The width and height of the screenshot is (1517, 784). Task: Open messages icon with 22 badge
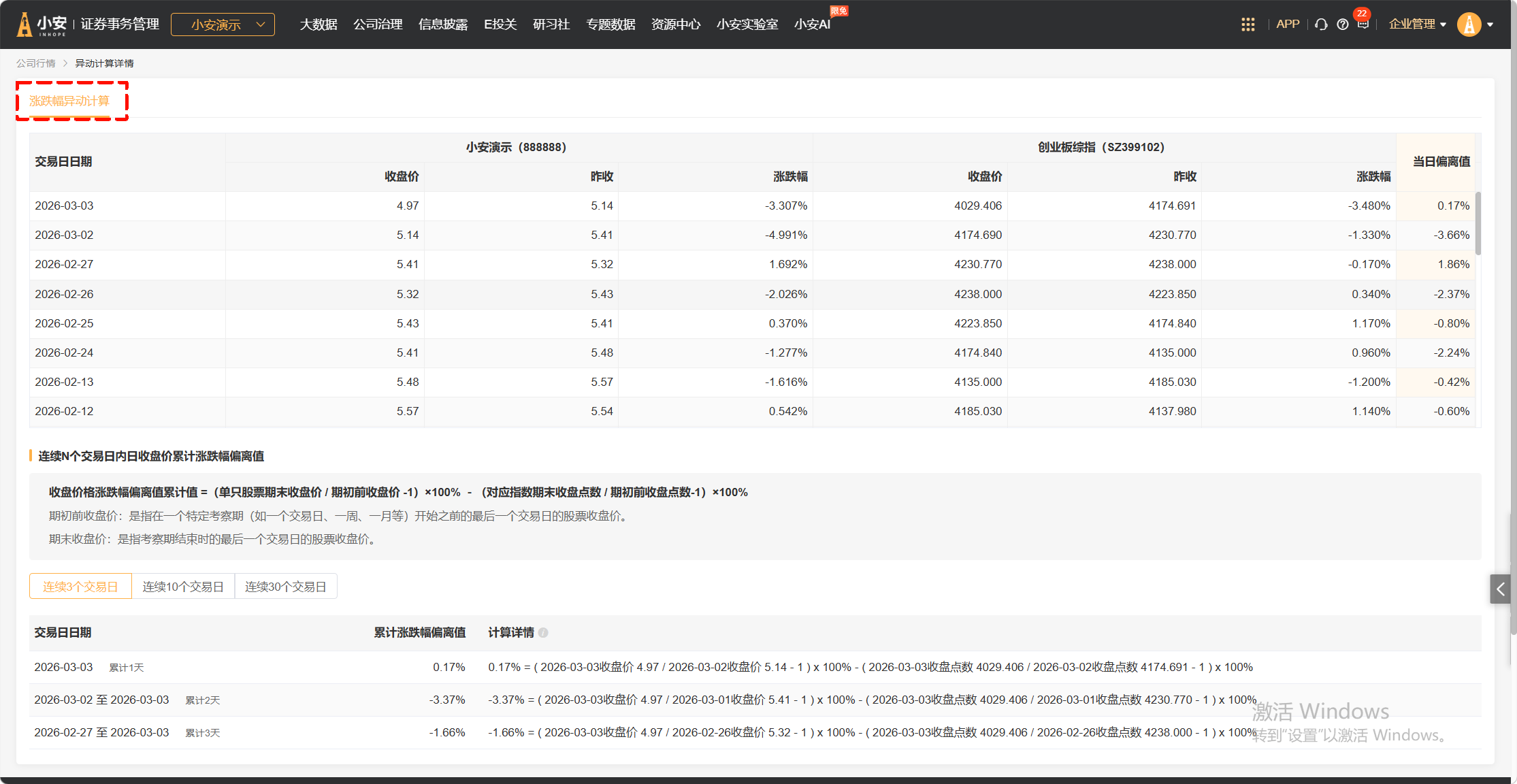[x=1363, y=24]
